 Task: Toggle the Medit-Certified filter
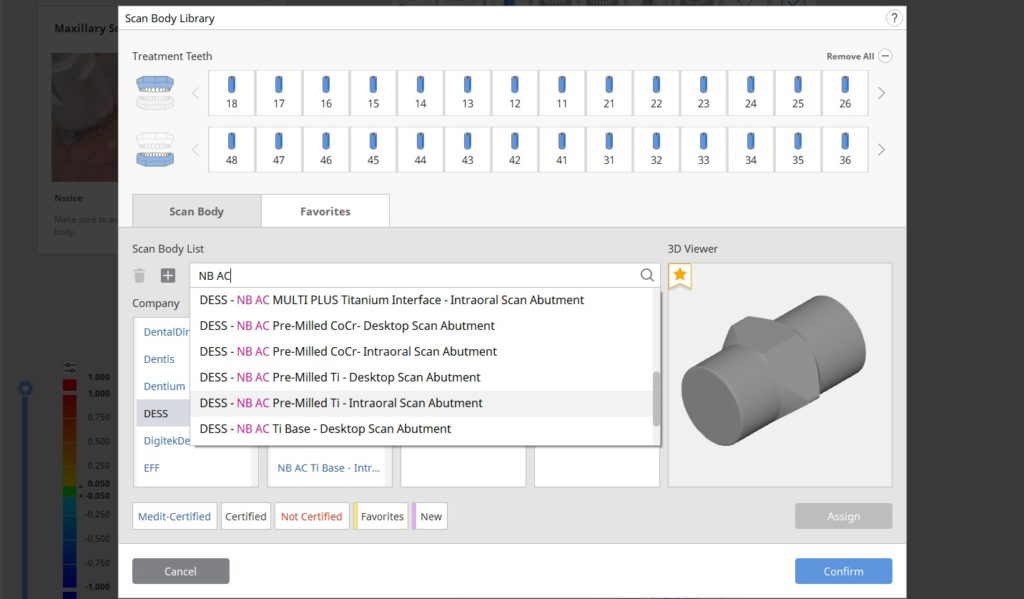tap(174, 516)
